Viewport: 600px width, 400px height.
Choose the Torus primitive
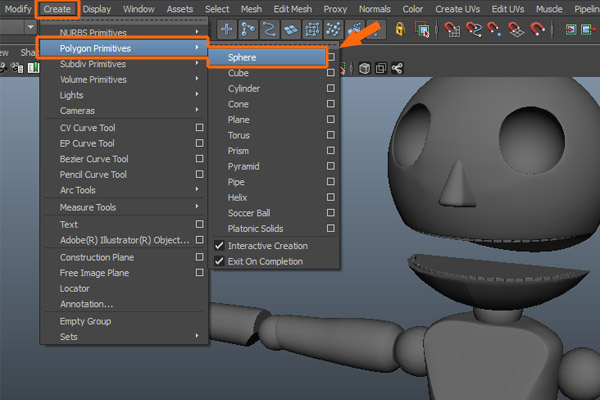(x=238, y=135)
